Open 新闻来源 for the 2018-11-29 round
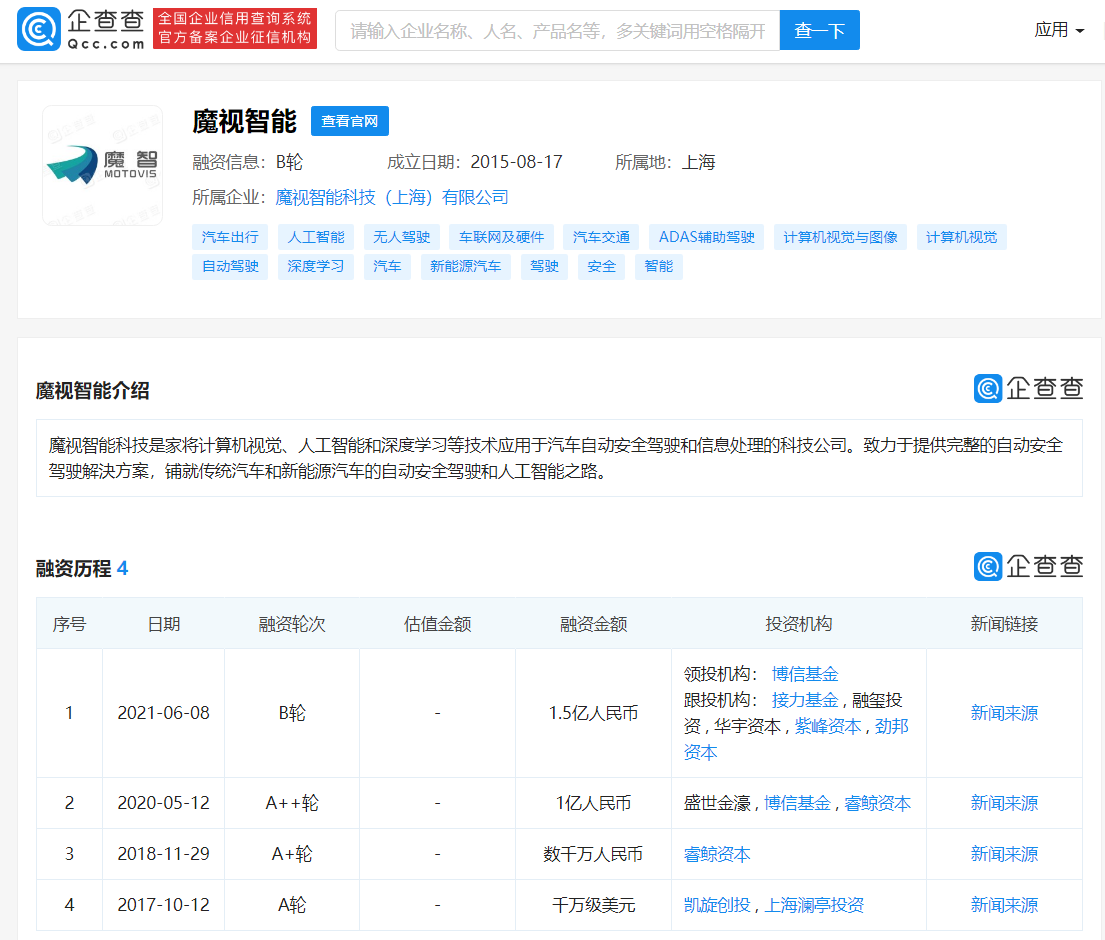This screenshot has width=1105, height=940. [x=1004, y=854]
